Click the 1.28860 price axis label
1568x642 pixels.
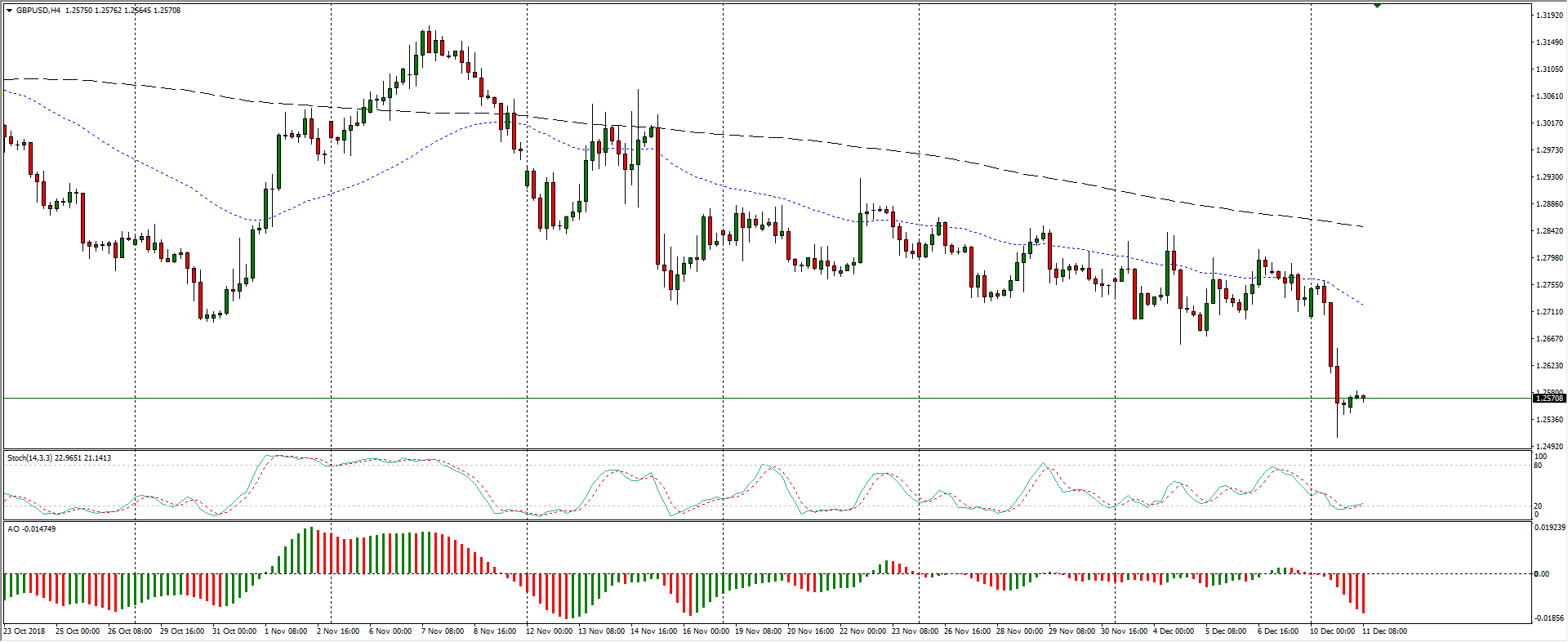pos(1549,204)
